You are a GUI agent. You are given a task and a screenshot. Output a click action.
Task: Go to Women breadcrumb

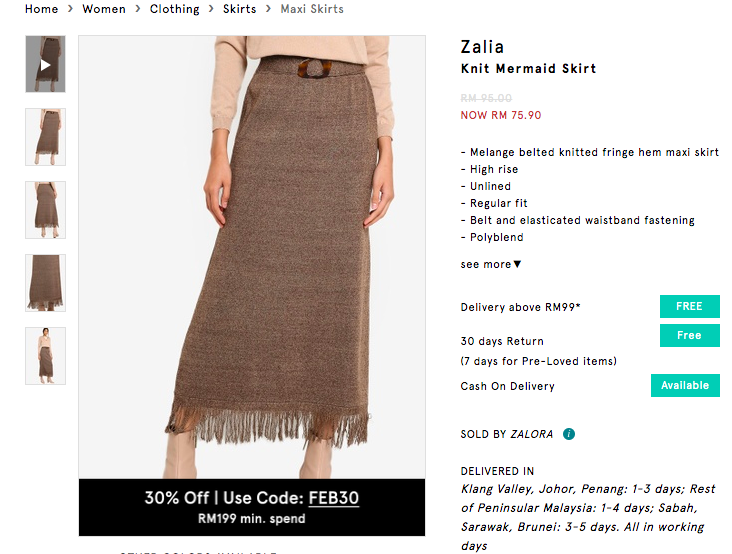104,9
